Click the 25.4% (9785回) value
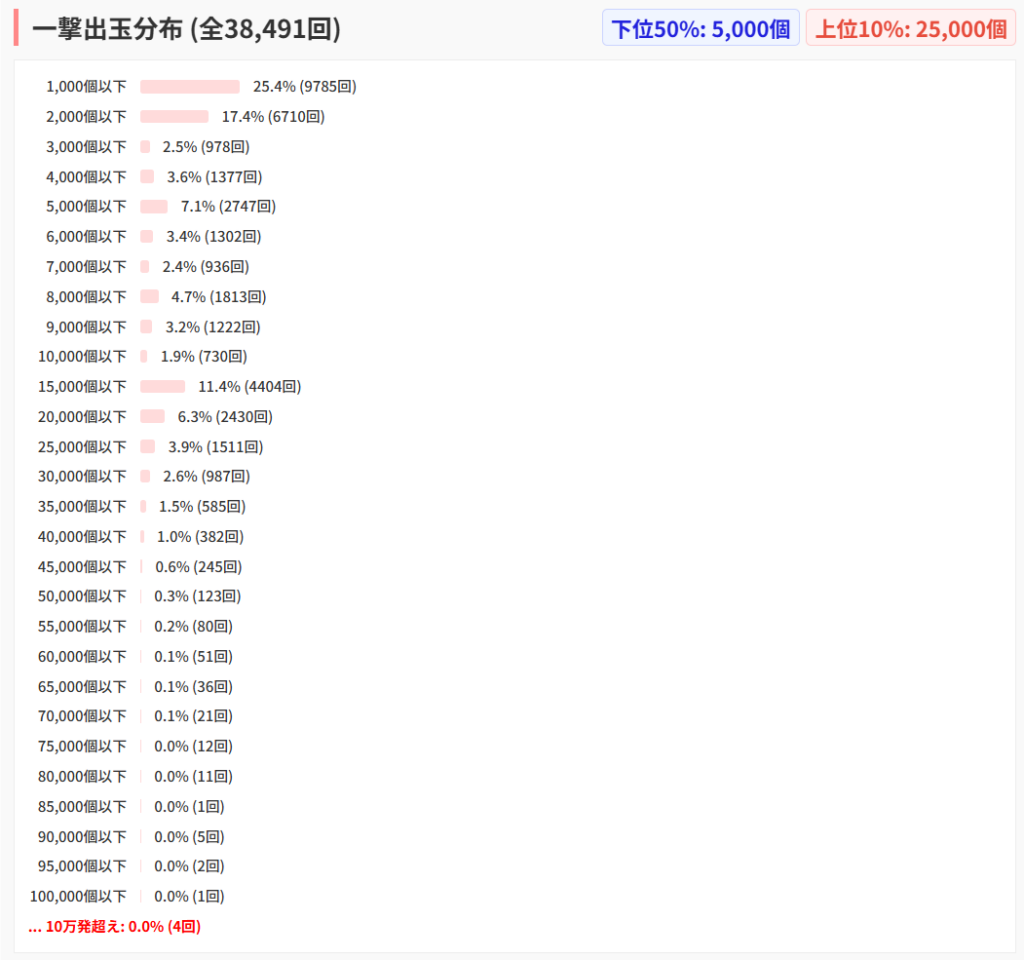1024x960 pixels. 304,87
